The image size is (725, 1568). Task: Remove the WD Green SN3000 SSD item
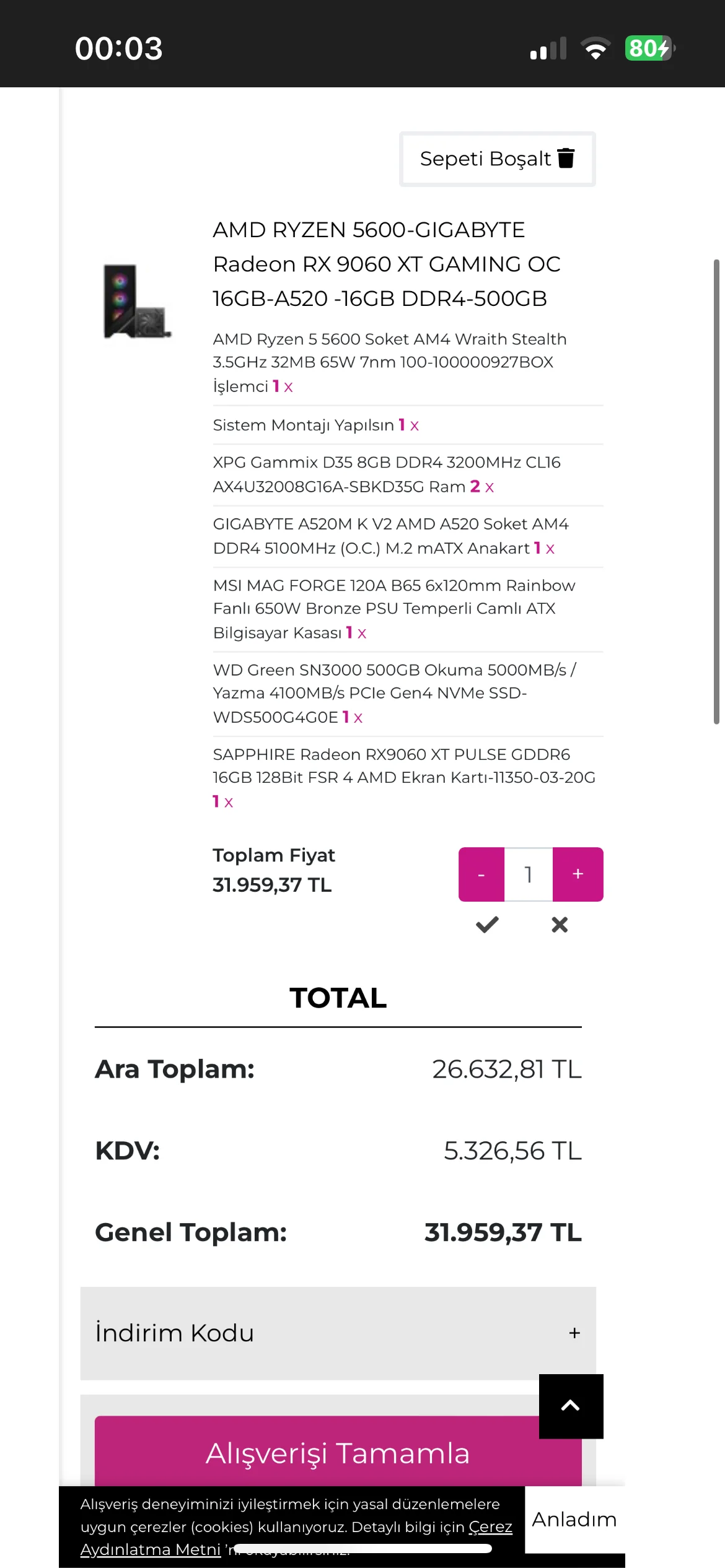tap(358, 718)
